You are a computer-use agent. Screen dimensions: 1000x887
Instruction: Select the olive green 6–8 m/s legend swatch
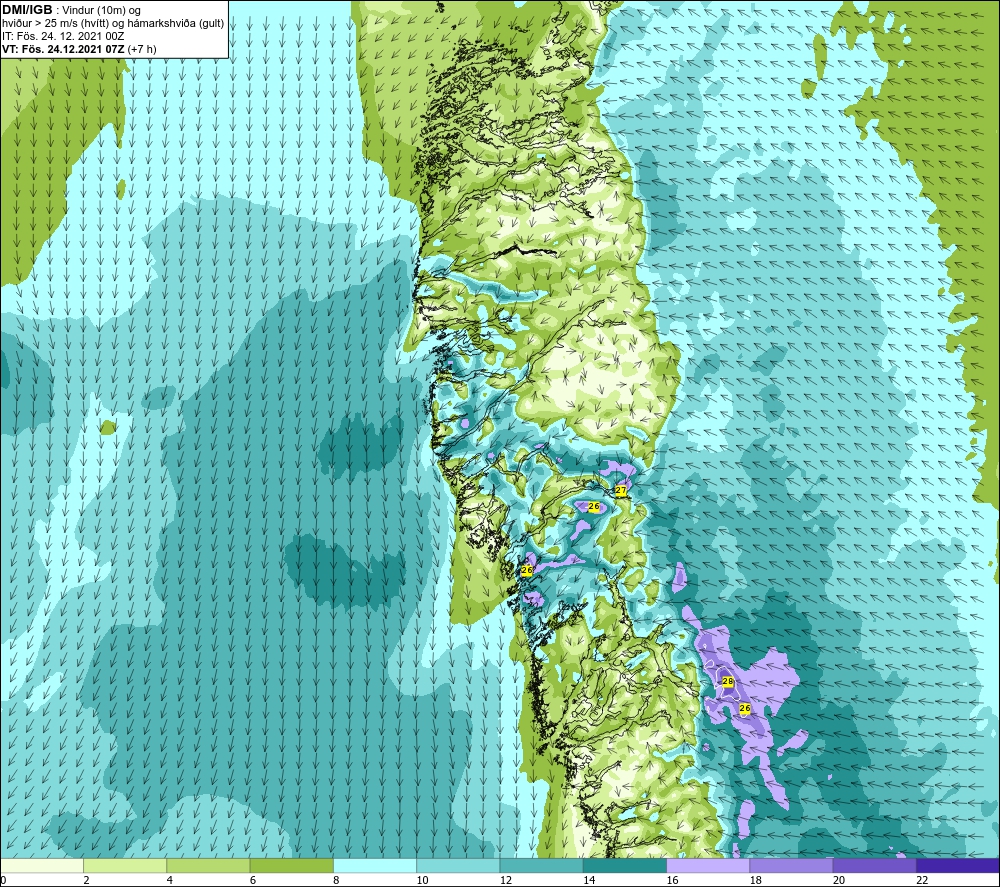coord(291,865)
